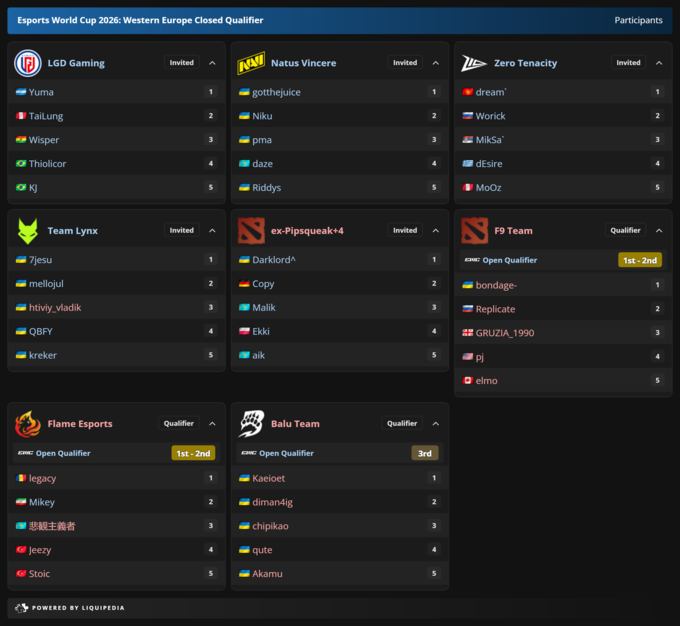
Task: Open F9 Team Open Qualifier link
Action: [x=510, y=260]
